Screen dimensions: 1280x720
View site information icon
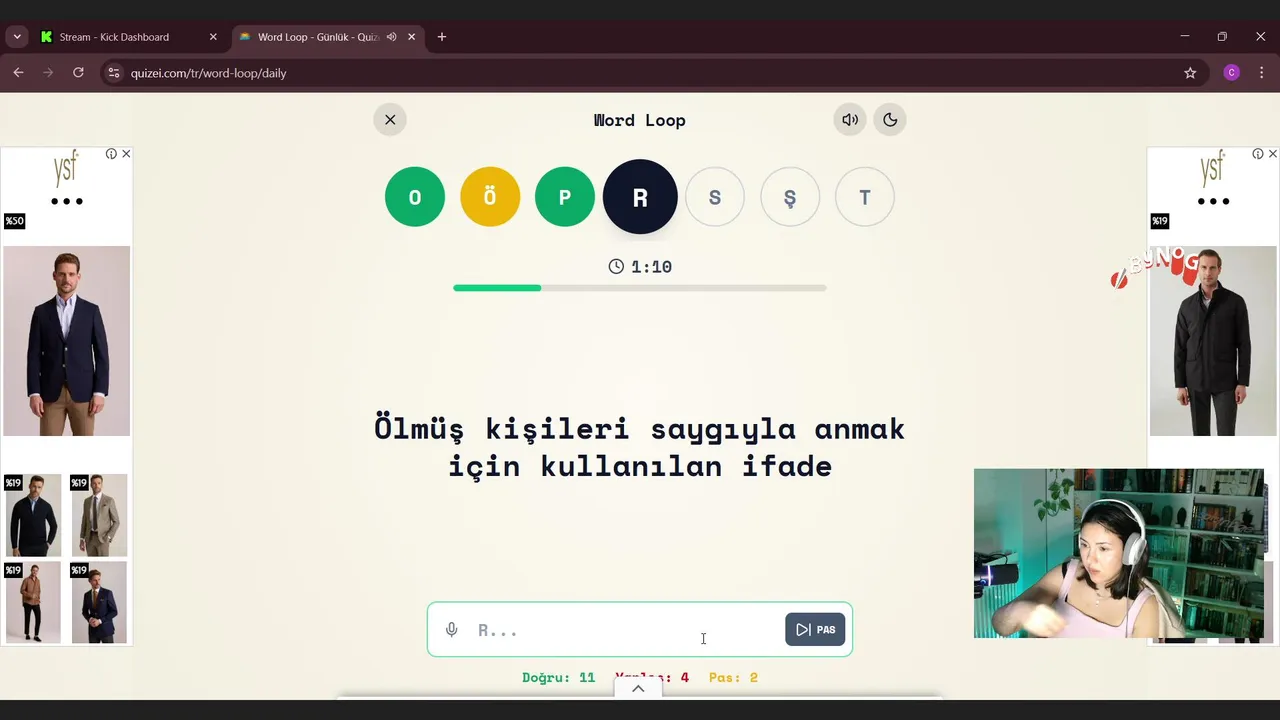pyautogui.click(x=114, y=73)
